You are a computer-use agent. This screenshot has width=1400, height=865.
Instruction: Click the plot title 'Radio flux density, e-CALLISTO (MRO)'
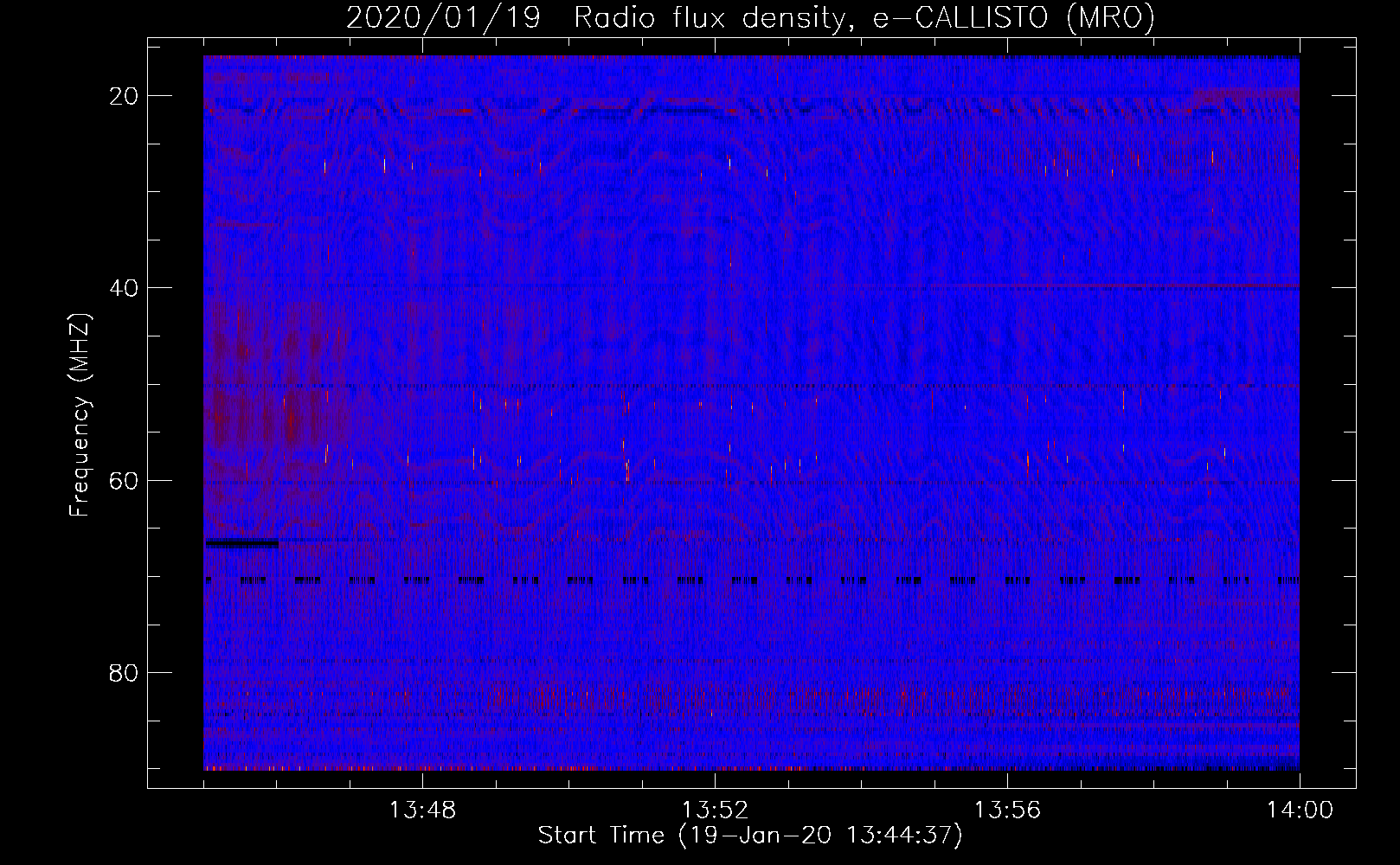click(x=864, y=18)
